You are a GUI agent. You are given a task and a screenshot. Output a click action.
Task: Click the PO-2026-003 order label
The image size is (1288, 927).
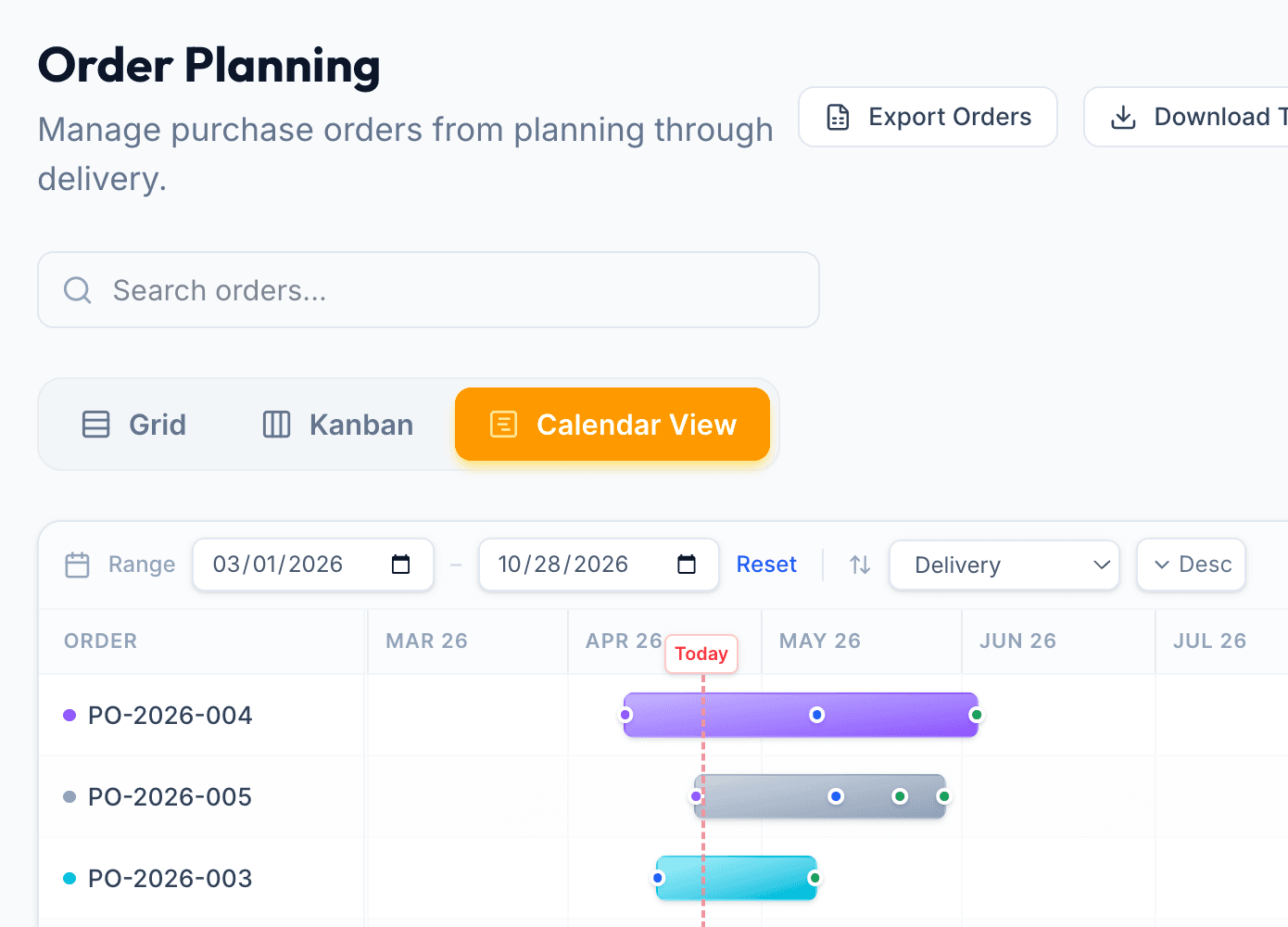(x=170, y=879)
